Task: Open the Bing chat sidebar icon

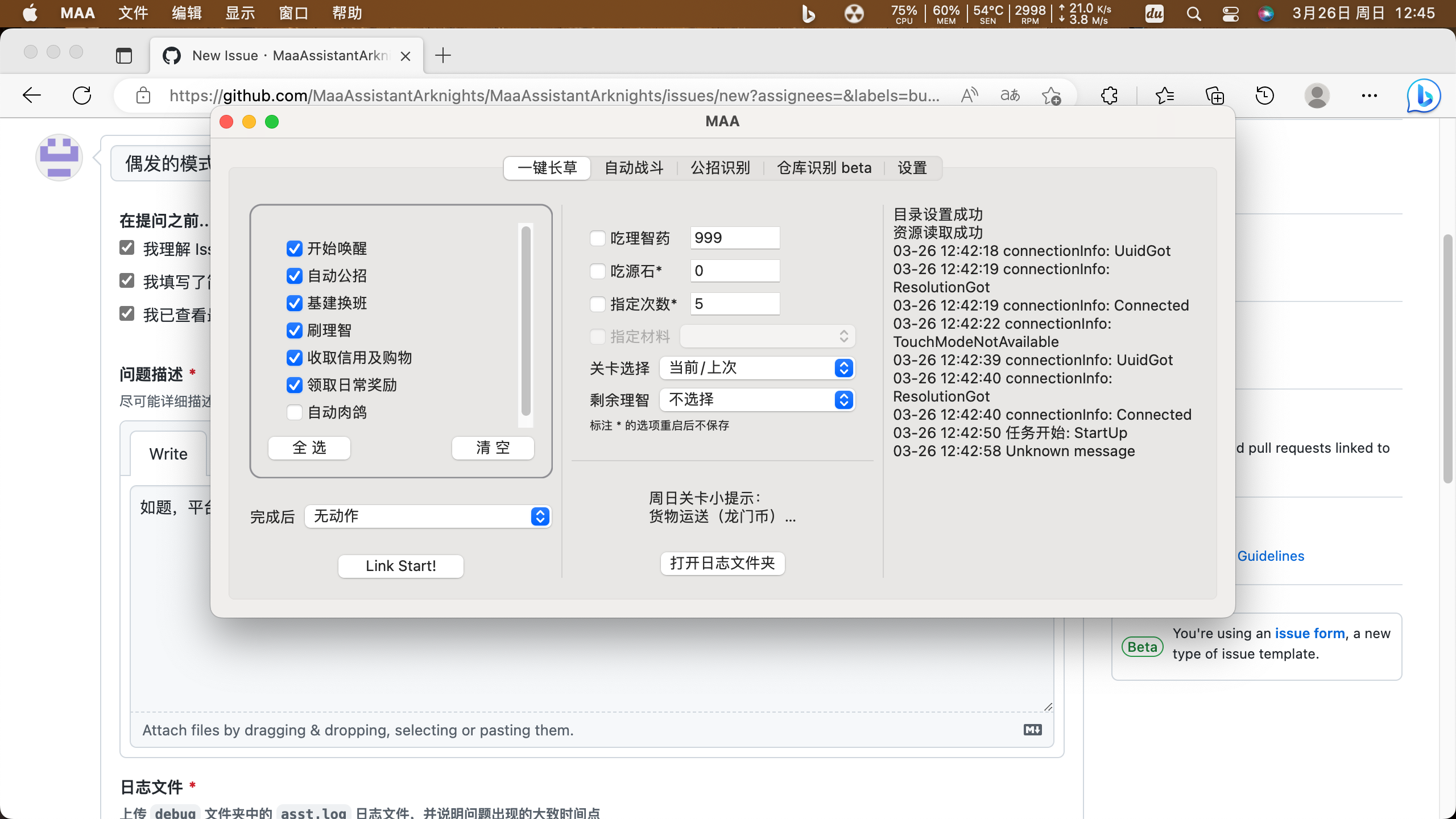Action: coord(1423,95)
